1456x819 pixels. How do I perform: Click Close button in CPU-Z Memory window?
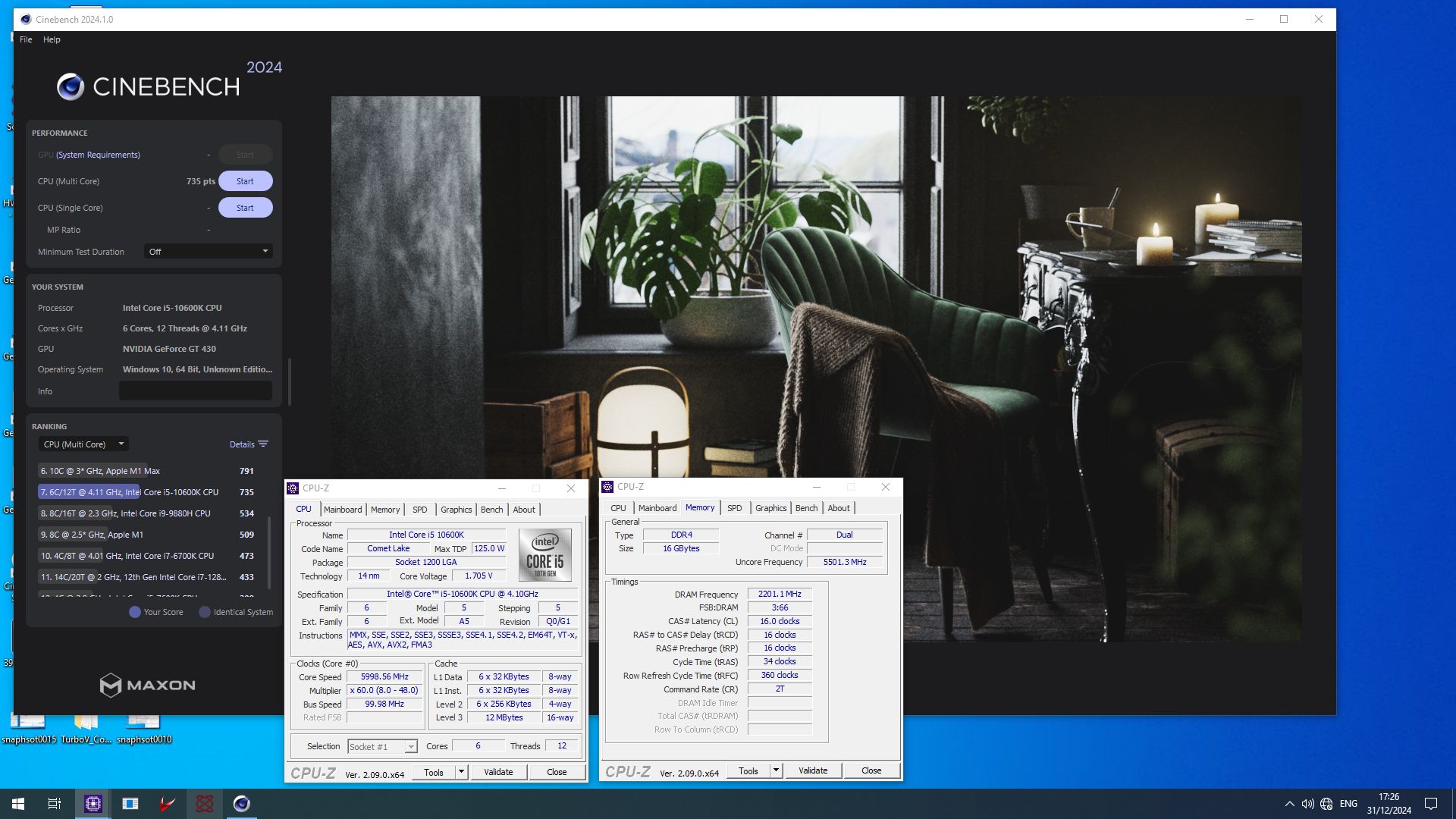pos(871,771)
